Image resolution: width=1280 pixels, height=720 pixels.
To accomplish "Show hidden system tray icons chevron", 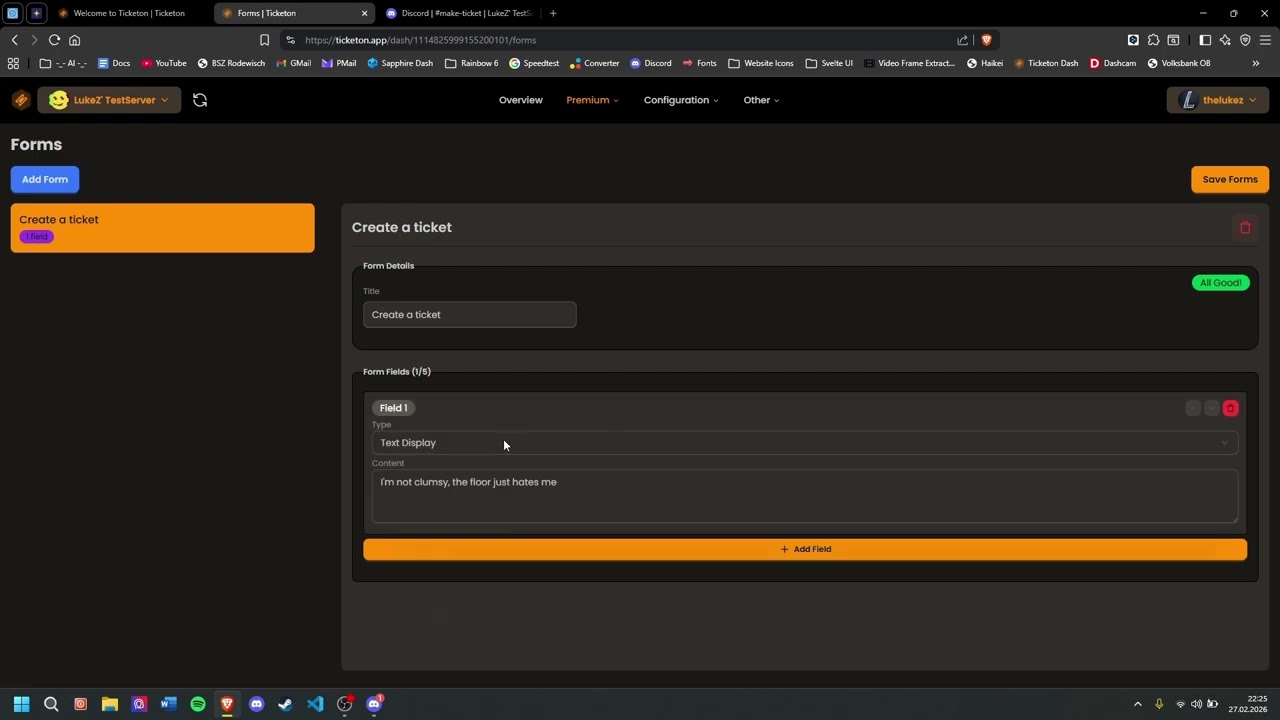I will (1138, 704).
